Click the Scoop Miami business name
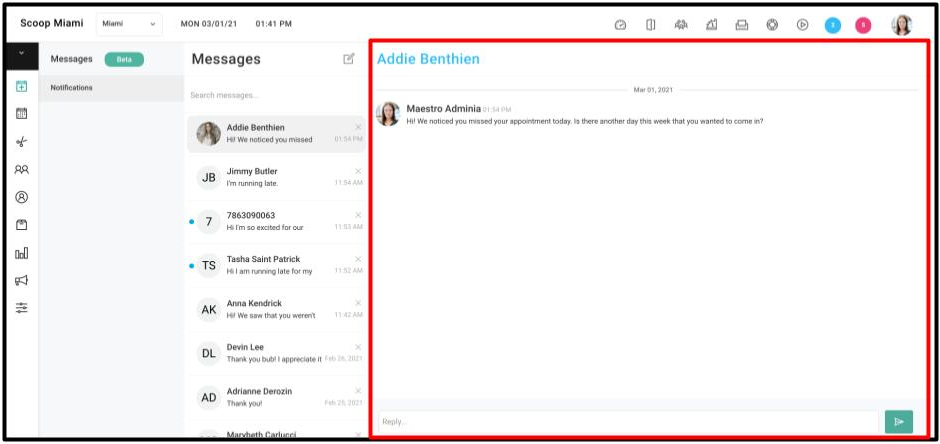The image size is (940, 444). 52,23
